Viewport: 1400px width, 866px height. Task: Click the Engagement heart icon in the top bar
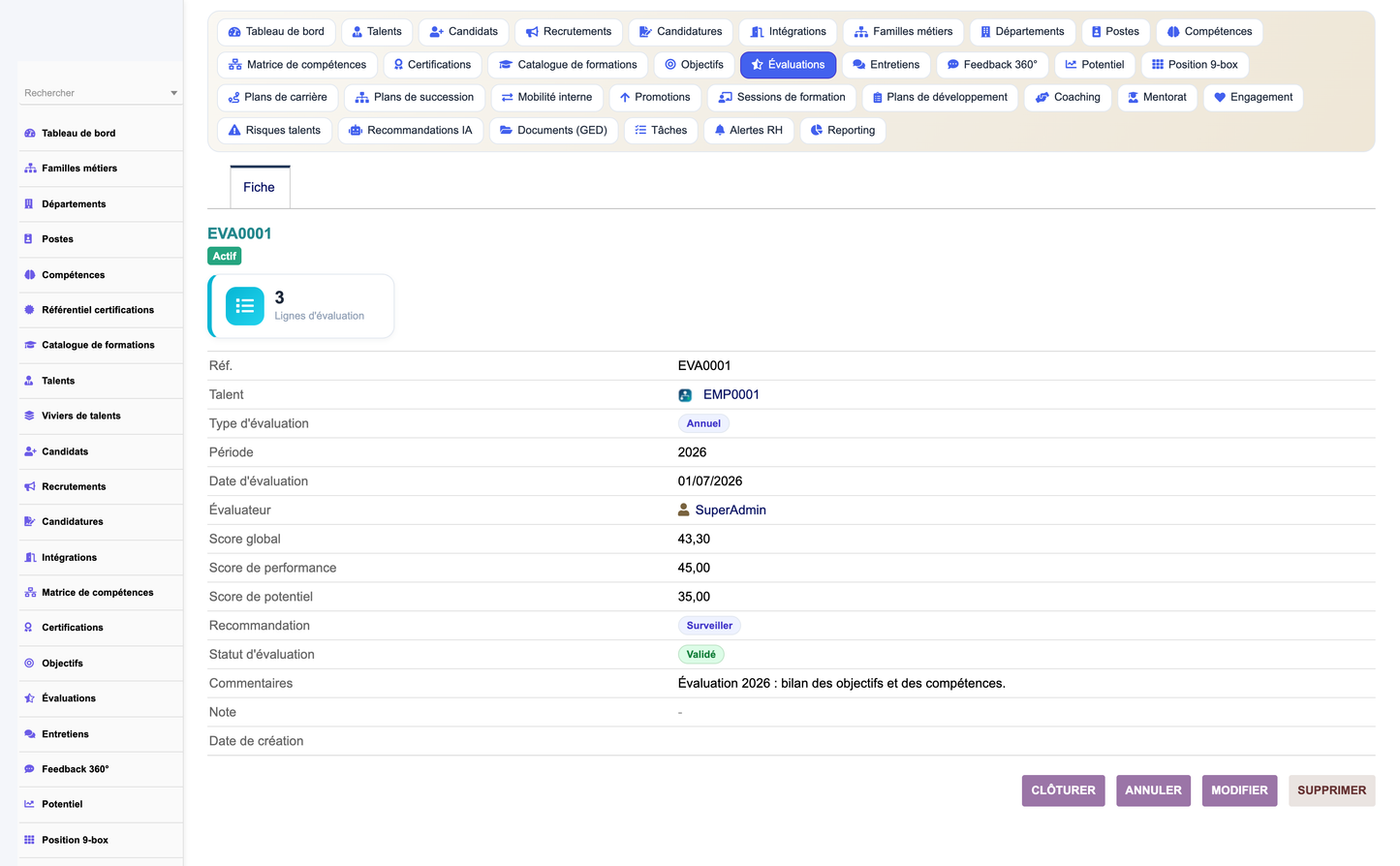pos(1220,98)
